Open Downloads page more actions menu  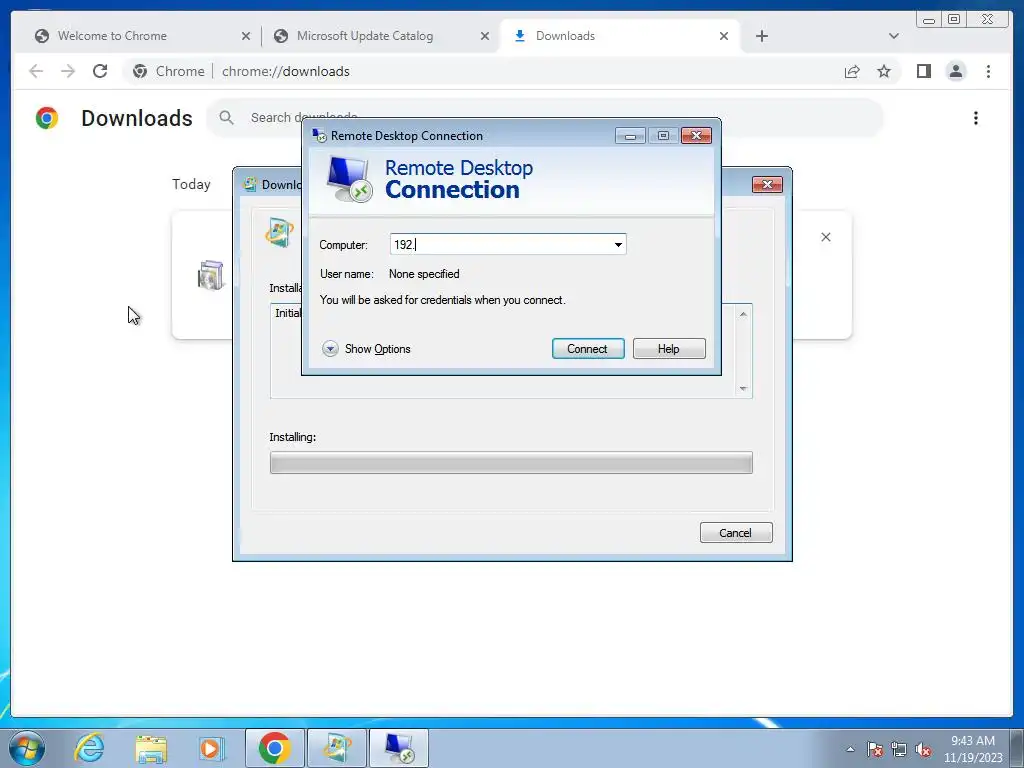coord(976,118)
